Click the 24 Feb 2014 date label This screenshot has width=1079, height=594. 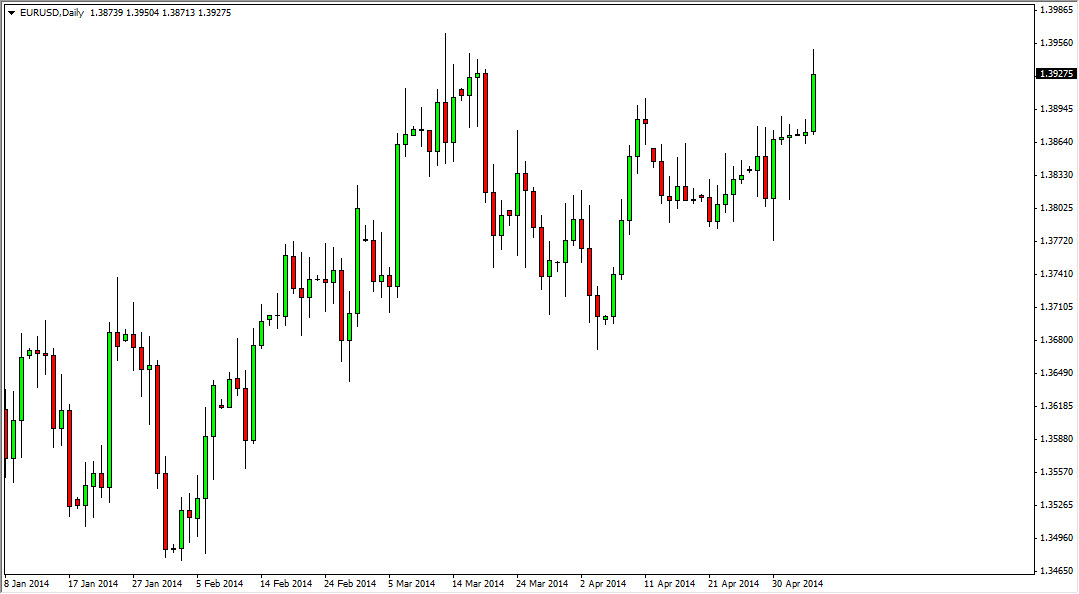350,584
